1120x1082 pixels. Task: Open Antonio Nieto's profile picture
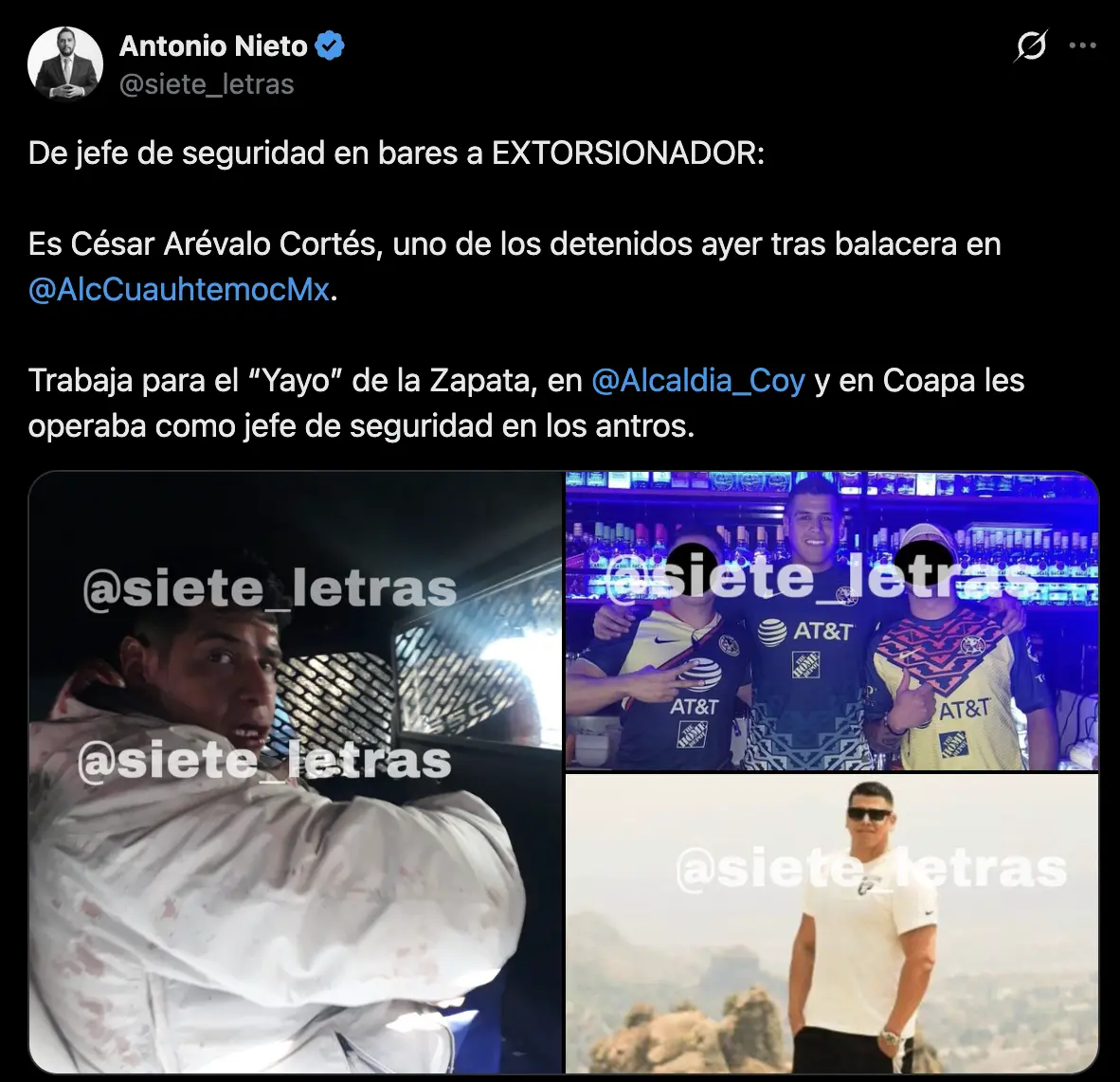point(65,63)
